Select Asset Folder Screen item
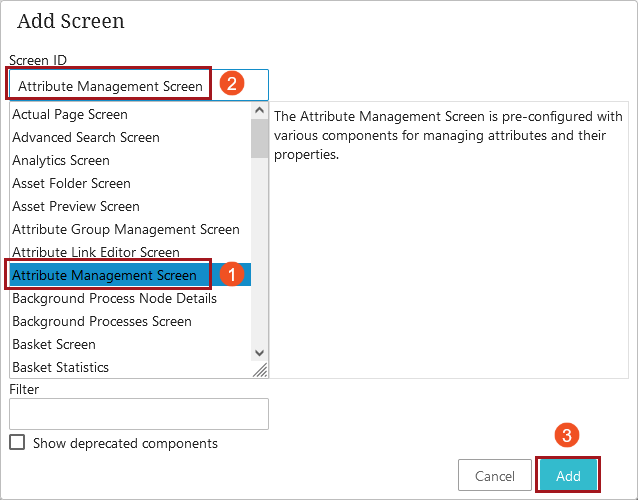 tap(130, 183)
